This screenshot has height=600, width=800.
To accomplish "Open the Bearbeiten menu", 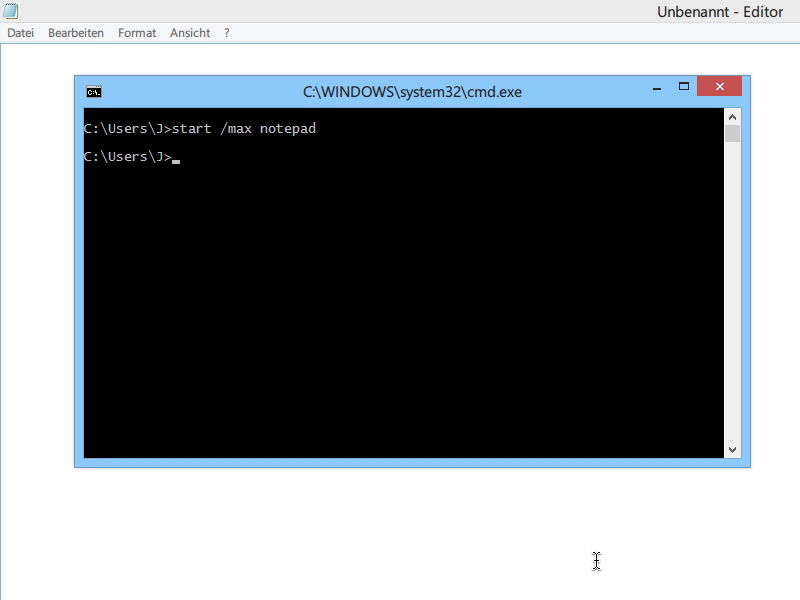I will (x=76, y=33).
